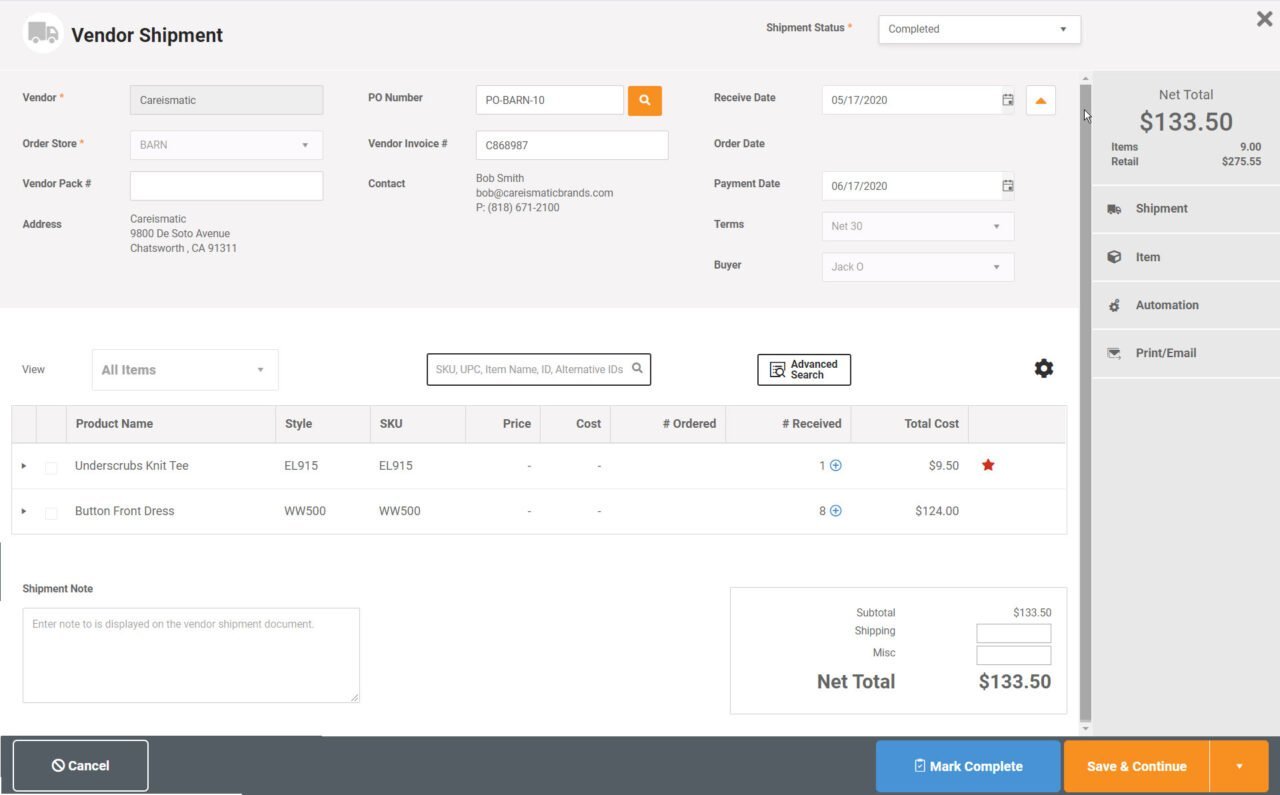
Task: Click Save & Continue
Action: coord(1134,765)
